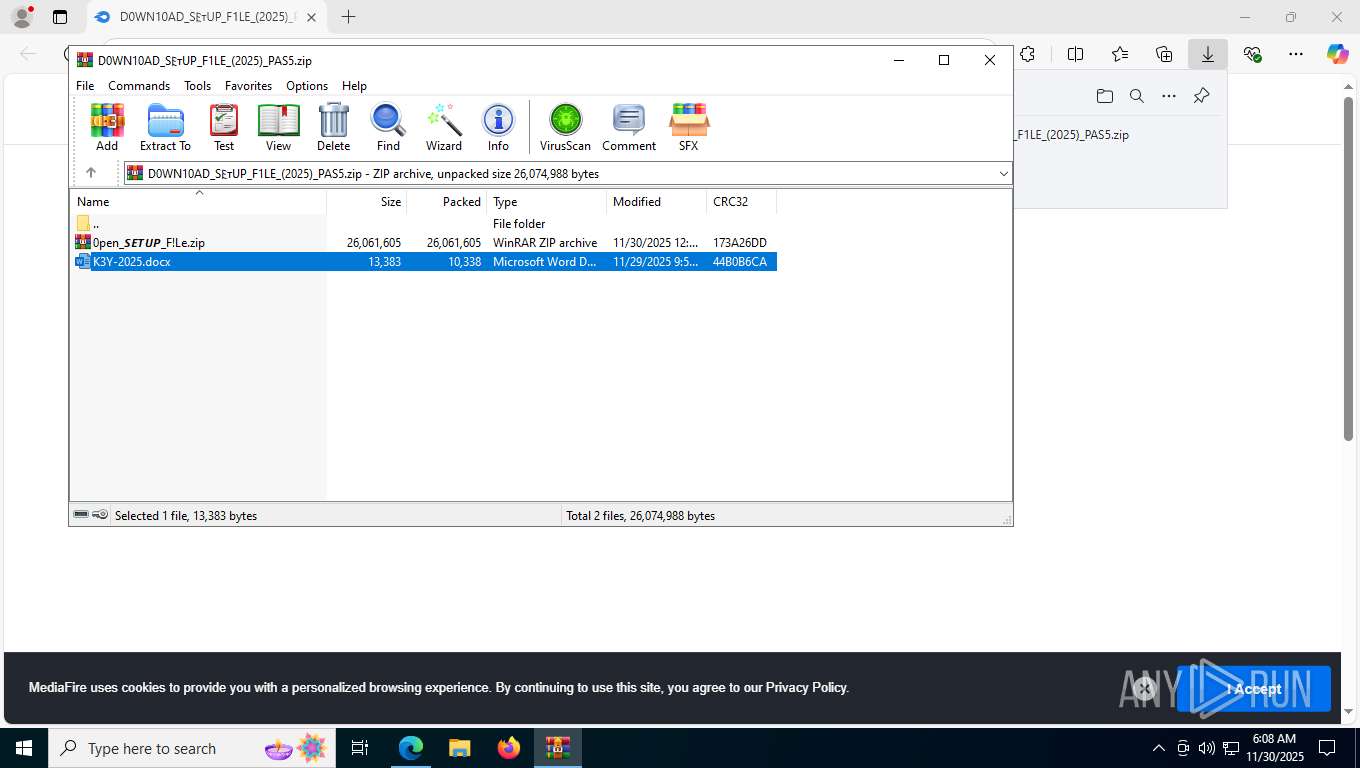This screenshot has height=768, width=1360.
Task: Start VirusScan on the archive
Action: [565, 127]
